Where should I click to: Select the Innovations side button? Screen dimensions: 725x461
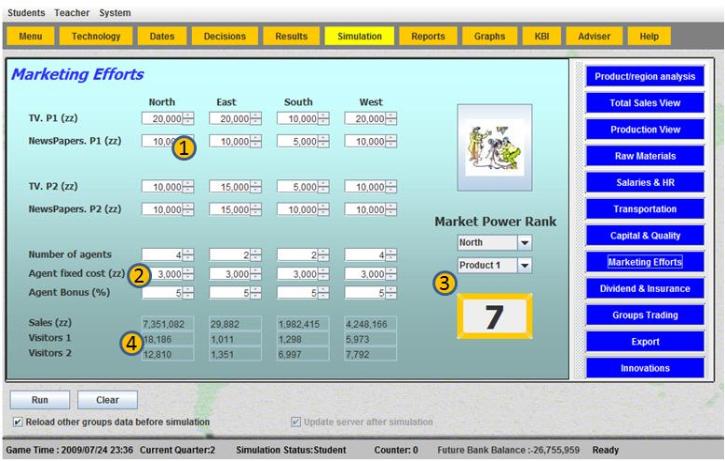pyautogui.click(x=642, y=367)
